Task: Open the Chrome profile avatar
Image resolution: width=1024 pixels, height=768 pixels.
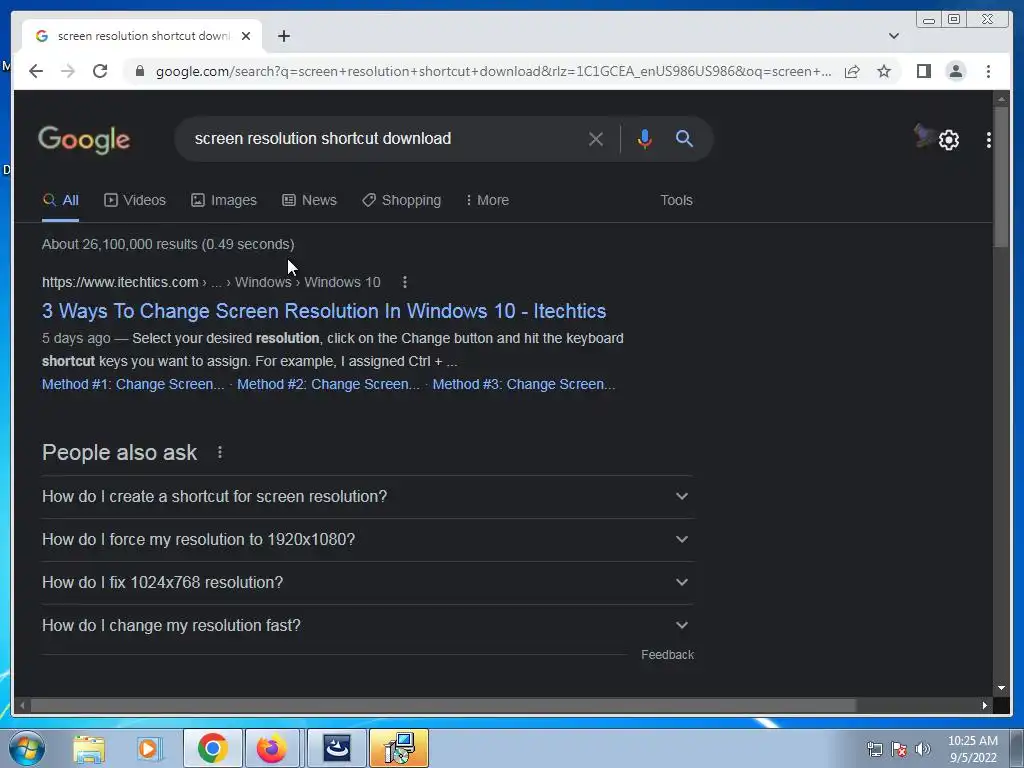Action: pos(955,71)
